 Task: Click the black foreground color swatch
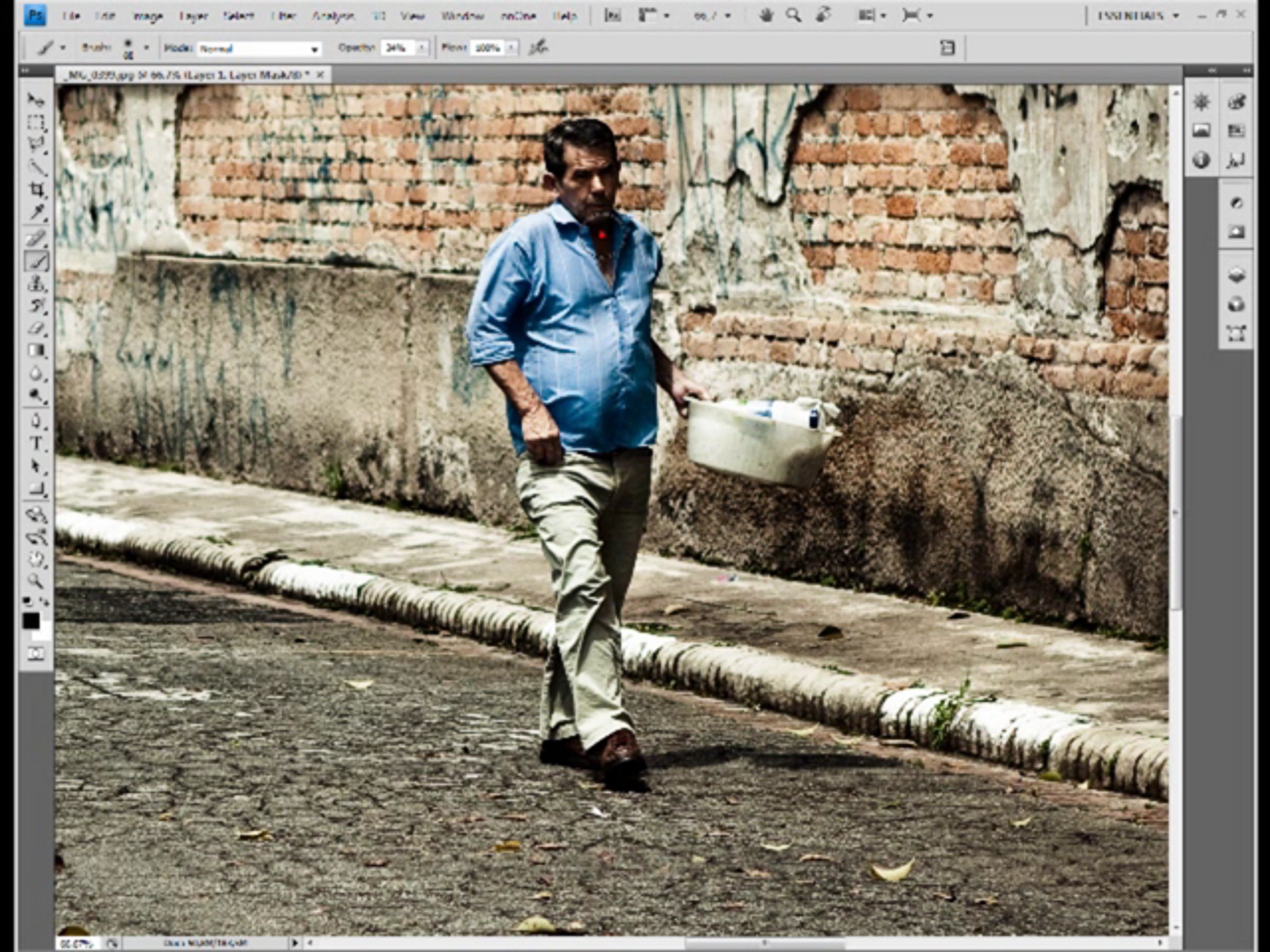click(31, 621)
